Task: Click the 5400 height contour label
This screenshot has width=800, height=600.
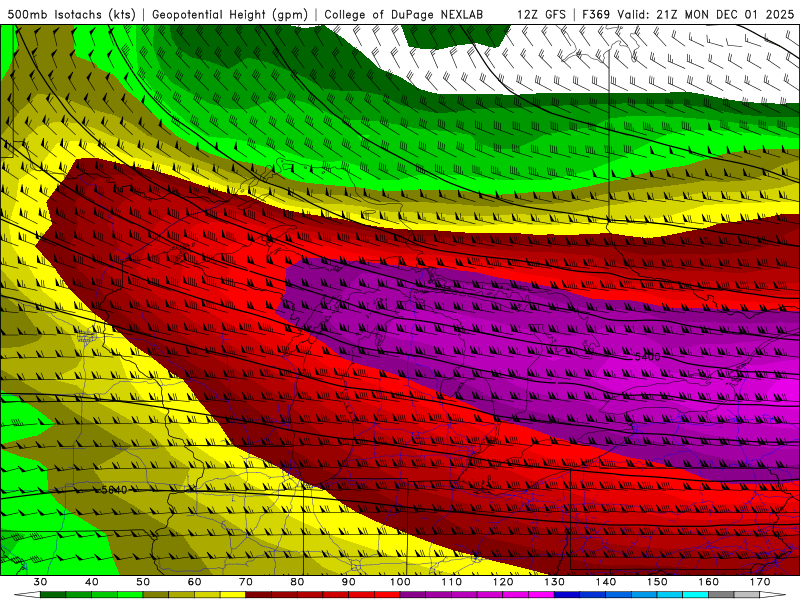Action: (647, 357)
